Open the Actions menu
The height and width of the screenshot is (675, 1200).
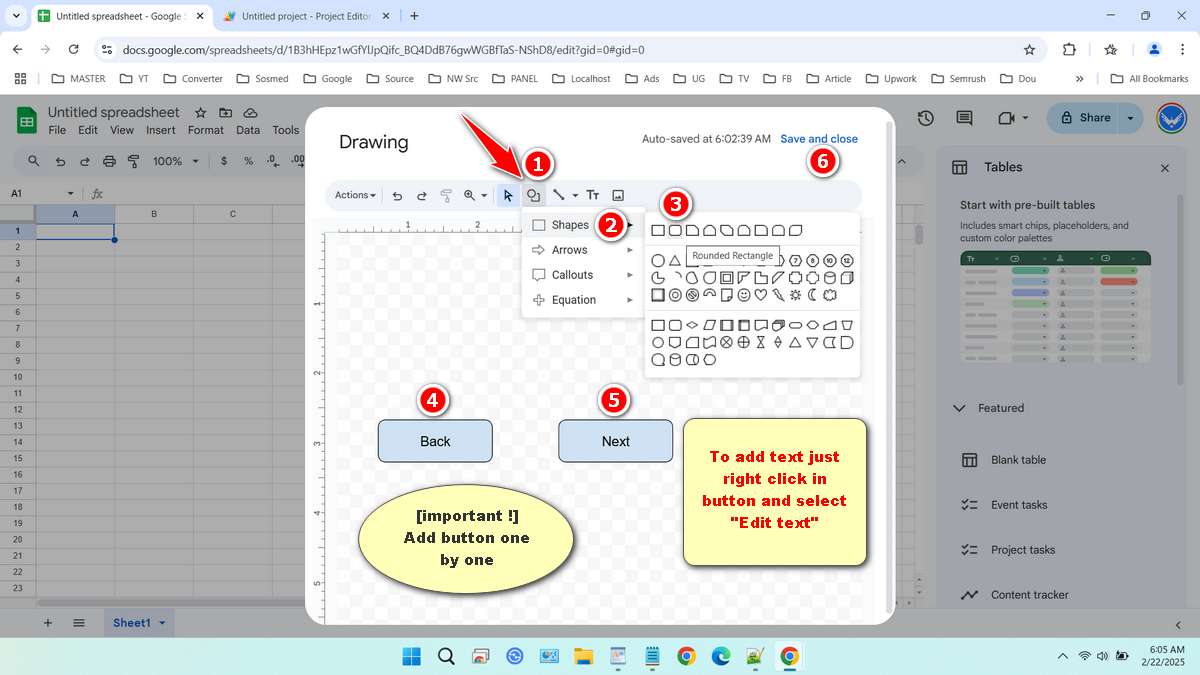354,195
